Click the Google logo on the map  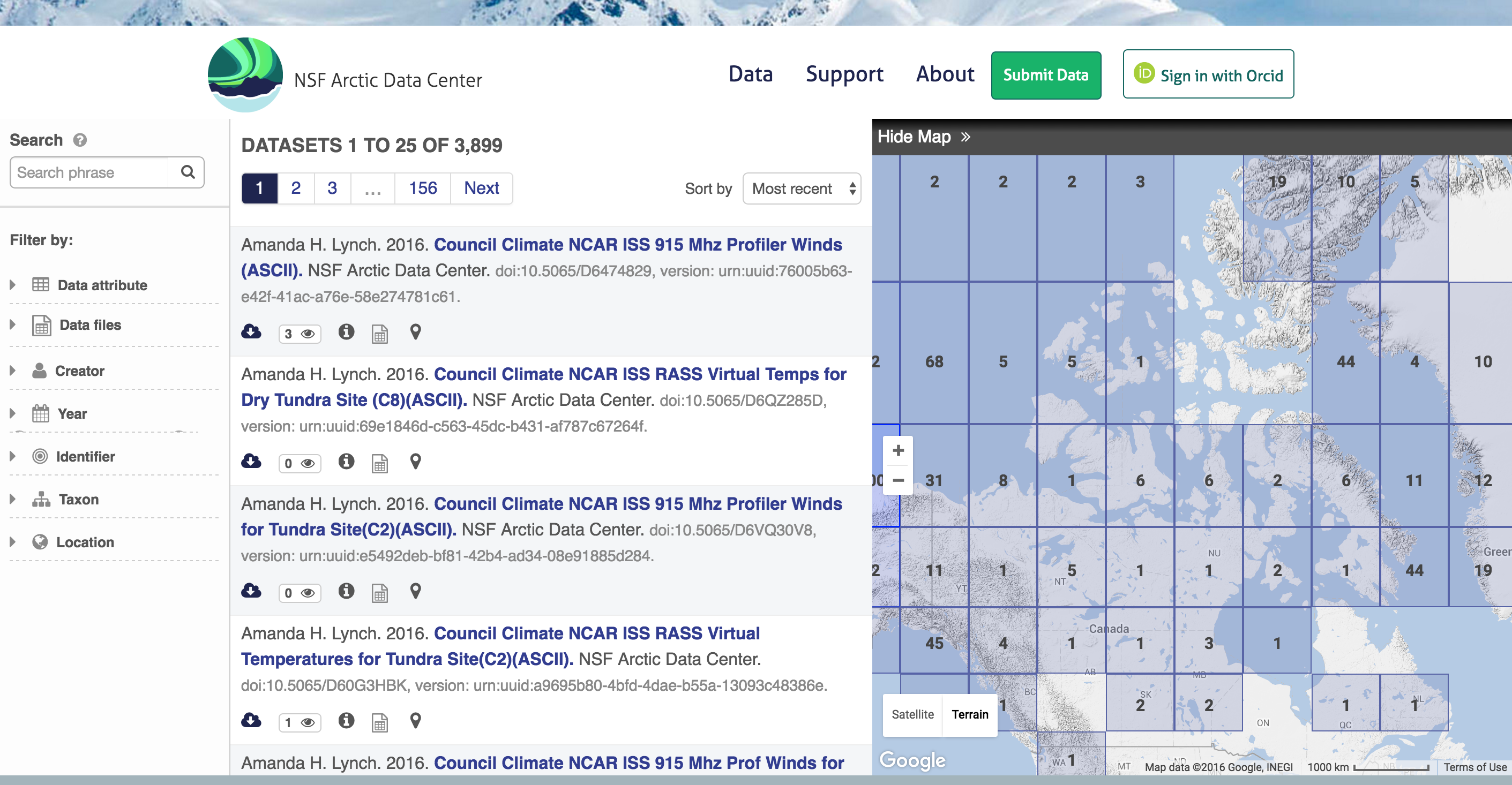912,761
